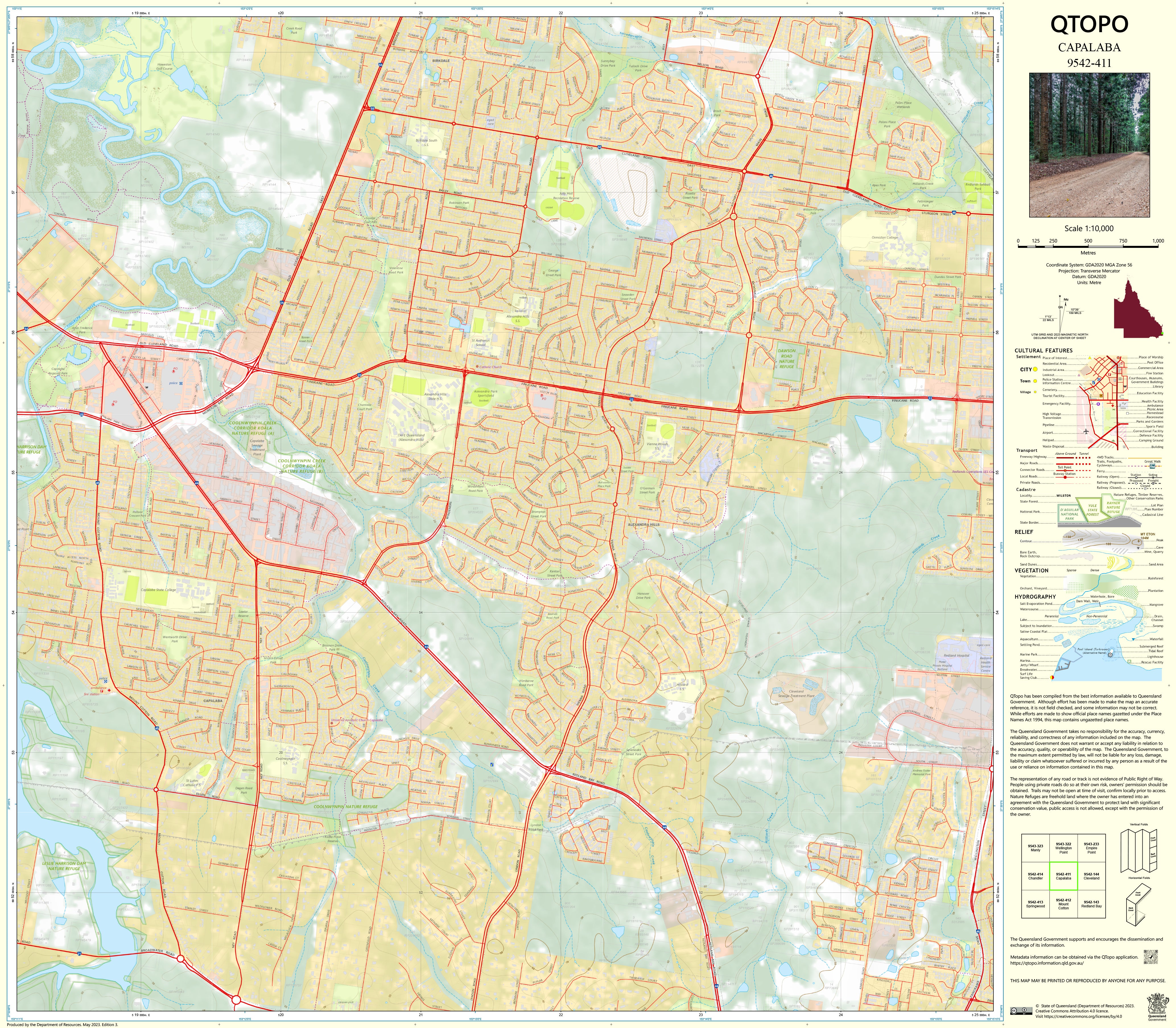1176x1028 pixels.
Task: Click the Helipad H symbol in legend
Action: click(x=1091, y=441)
